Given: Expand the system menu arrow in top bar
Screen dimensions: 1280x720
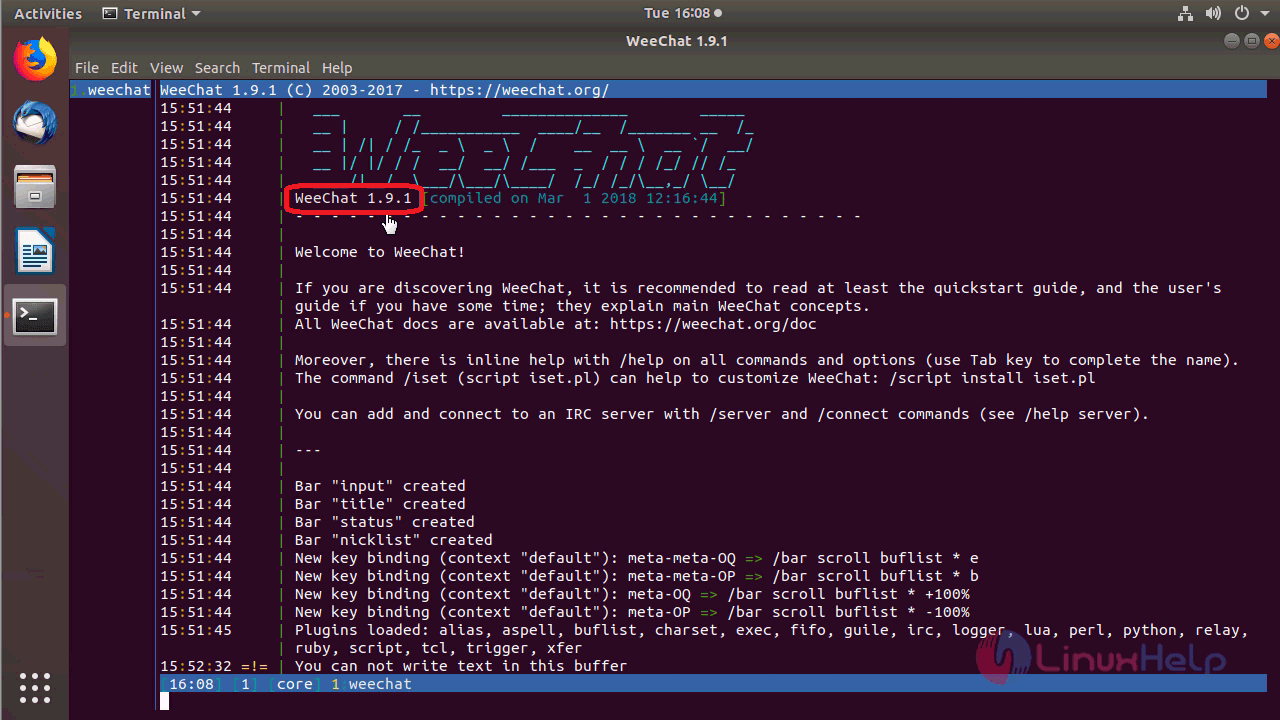Looking at the screenshot, I should point(1264,14).
